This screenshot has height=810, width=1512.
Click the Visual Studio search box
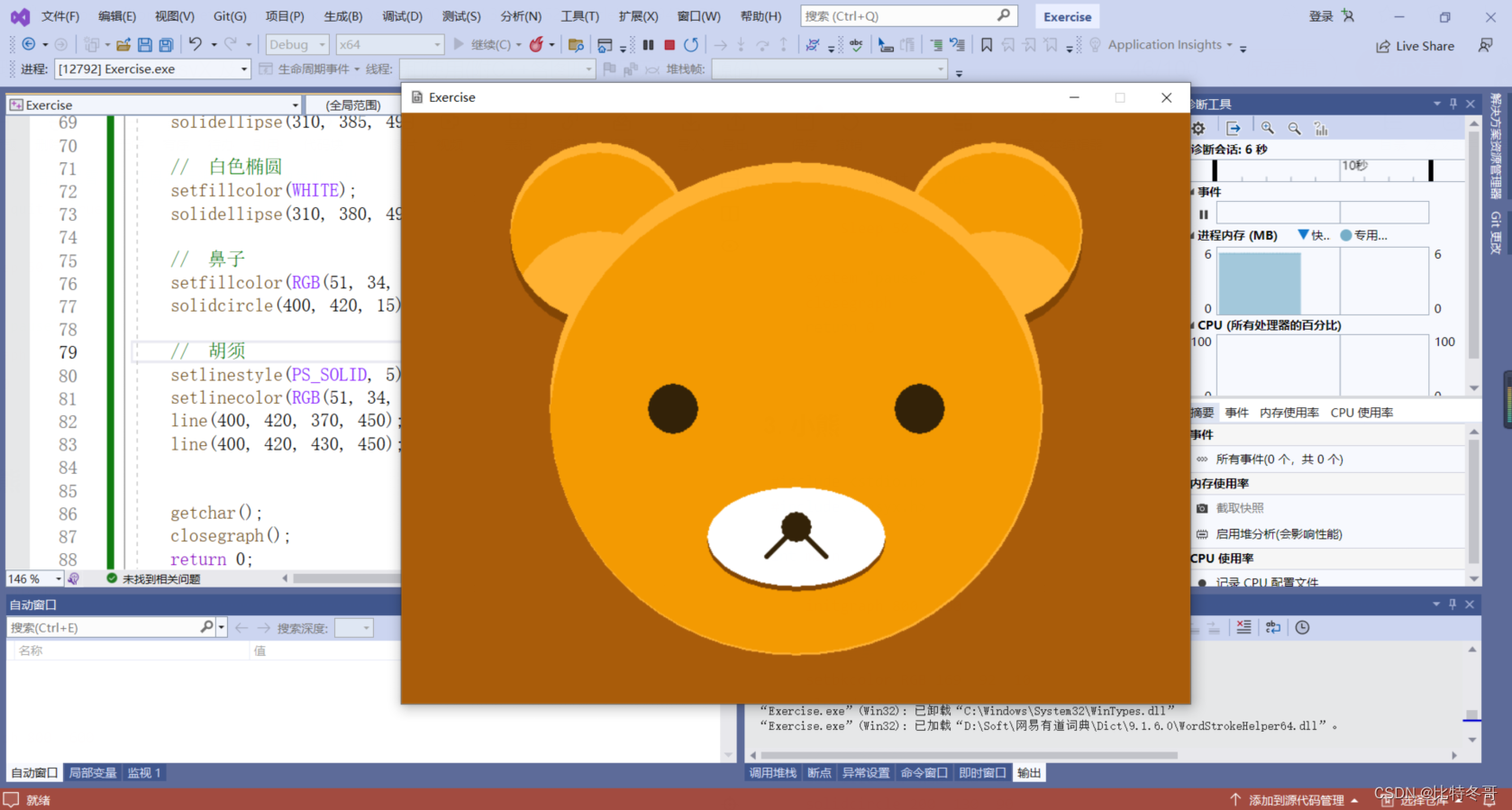point(908,16)
